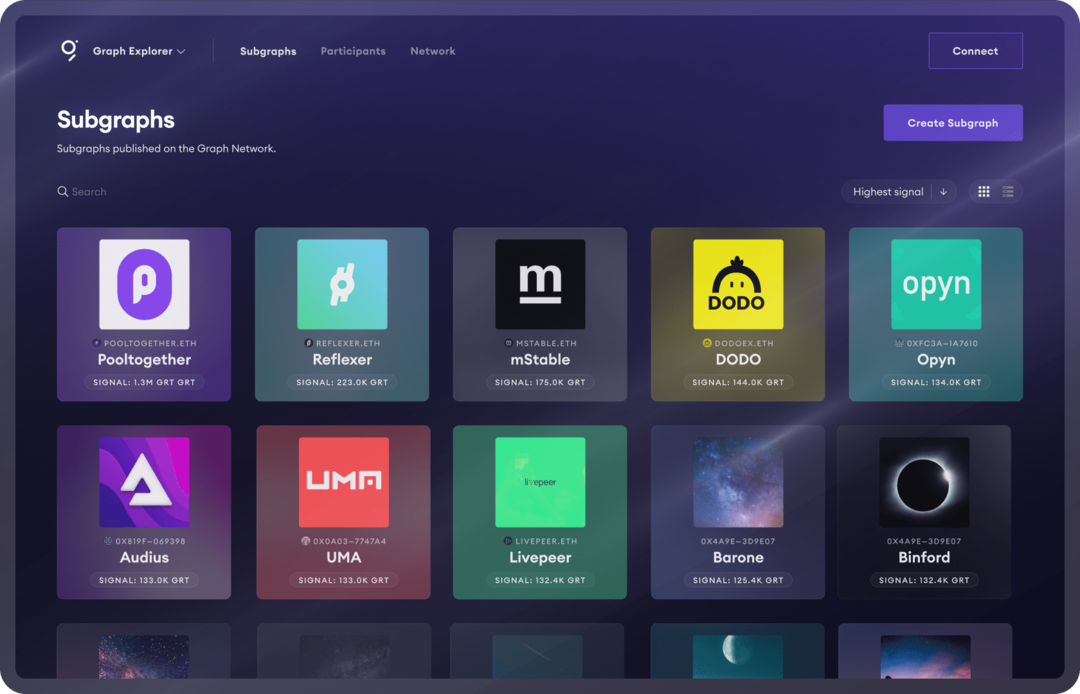
Task: Click the Binford subgraph title
Action: point(924,557)
